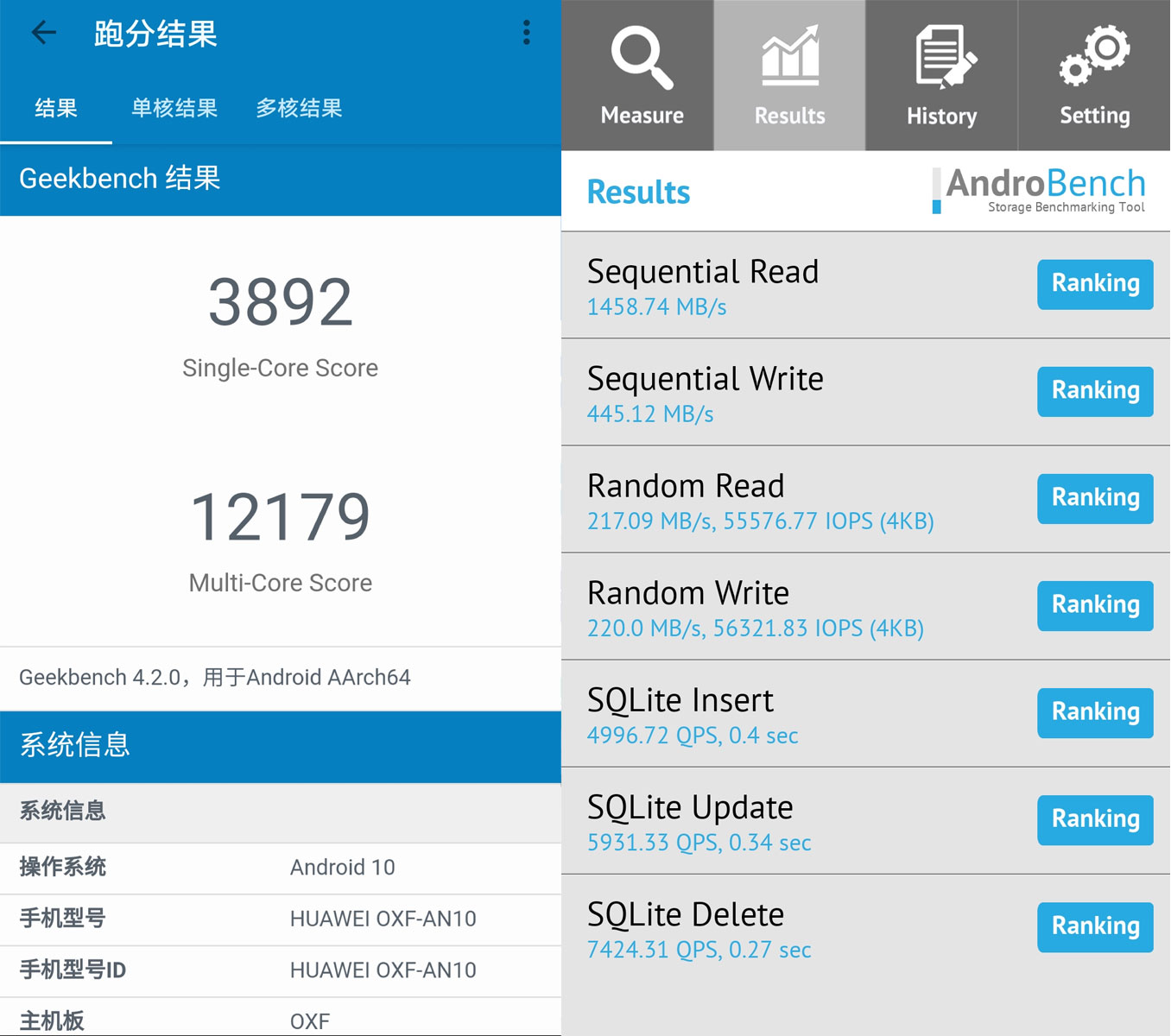
Task: Click the blue Results heading
Action: pos(638,192)
